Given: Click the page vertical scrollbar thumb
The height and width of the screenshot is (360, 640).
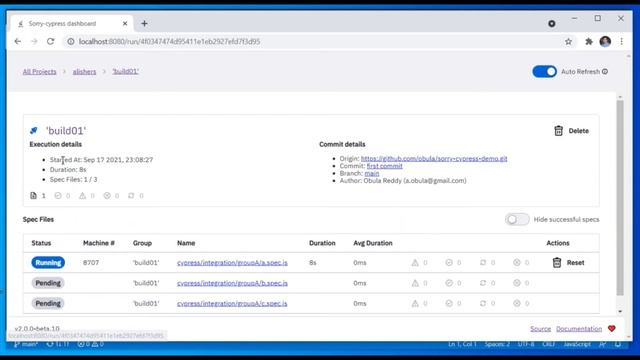Looking at the screenshot, I should pyautogui.click(x=620, y=197).
